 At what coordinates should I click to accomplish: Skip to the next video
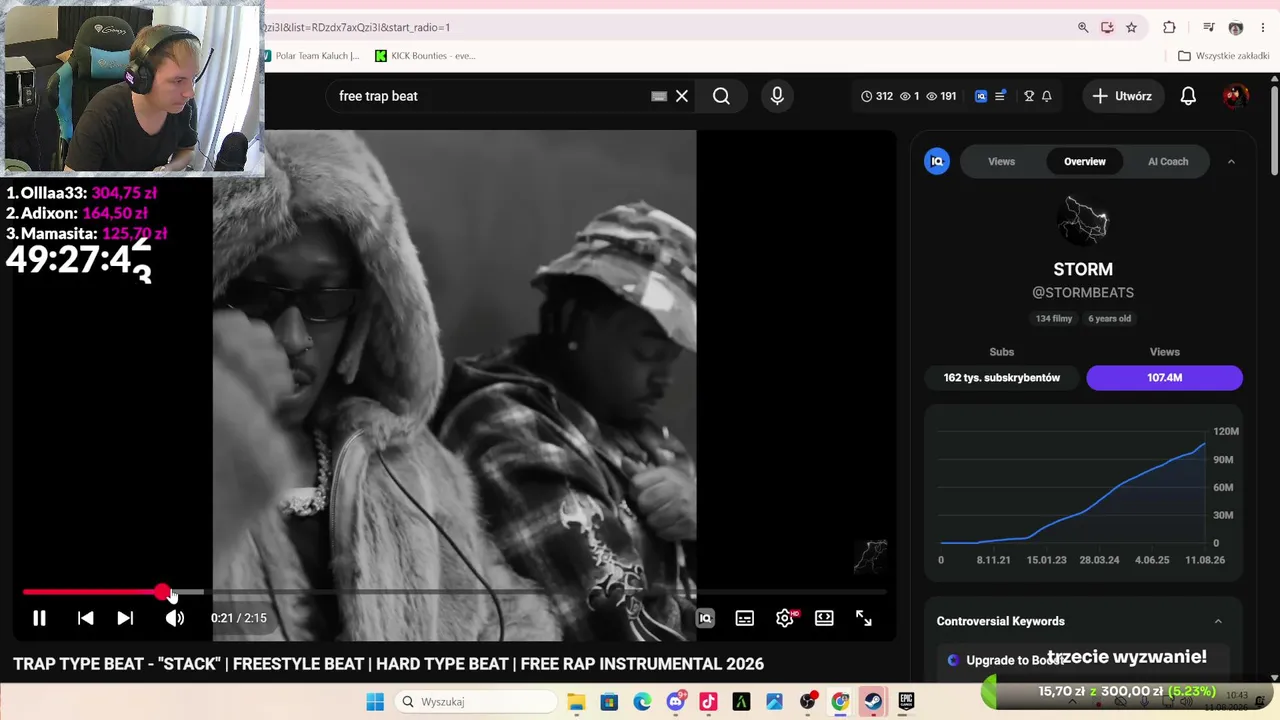tap(125, 618)
